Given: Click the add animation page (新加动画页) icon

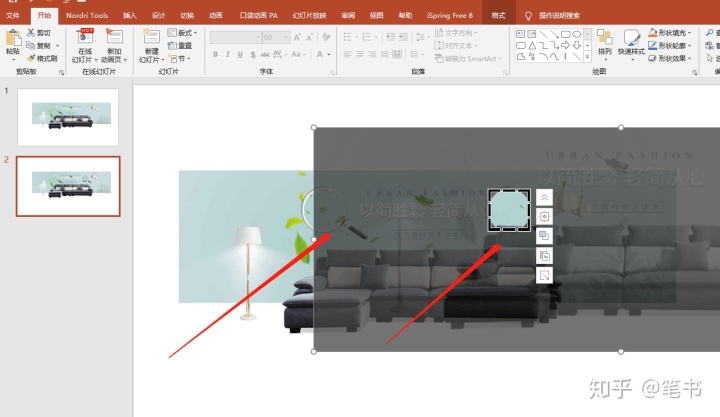Looking at the screenshot, I should click(x=114, y=37).
